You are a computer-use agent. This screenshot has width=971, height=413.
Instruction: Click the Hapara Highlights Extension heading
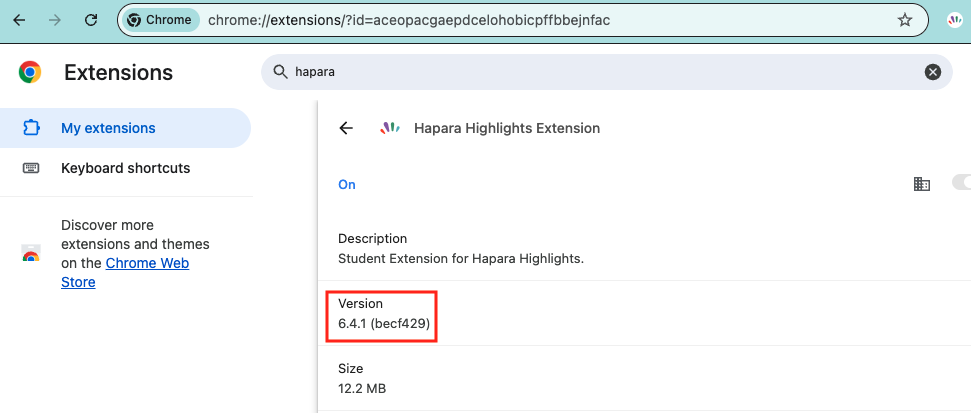pos(507,128)
